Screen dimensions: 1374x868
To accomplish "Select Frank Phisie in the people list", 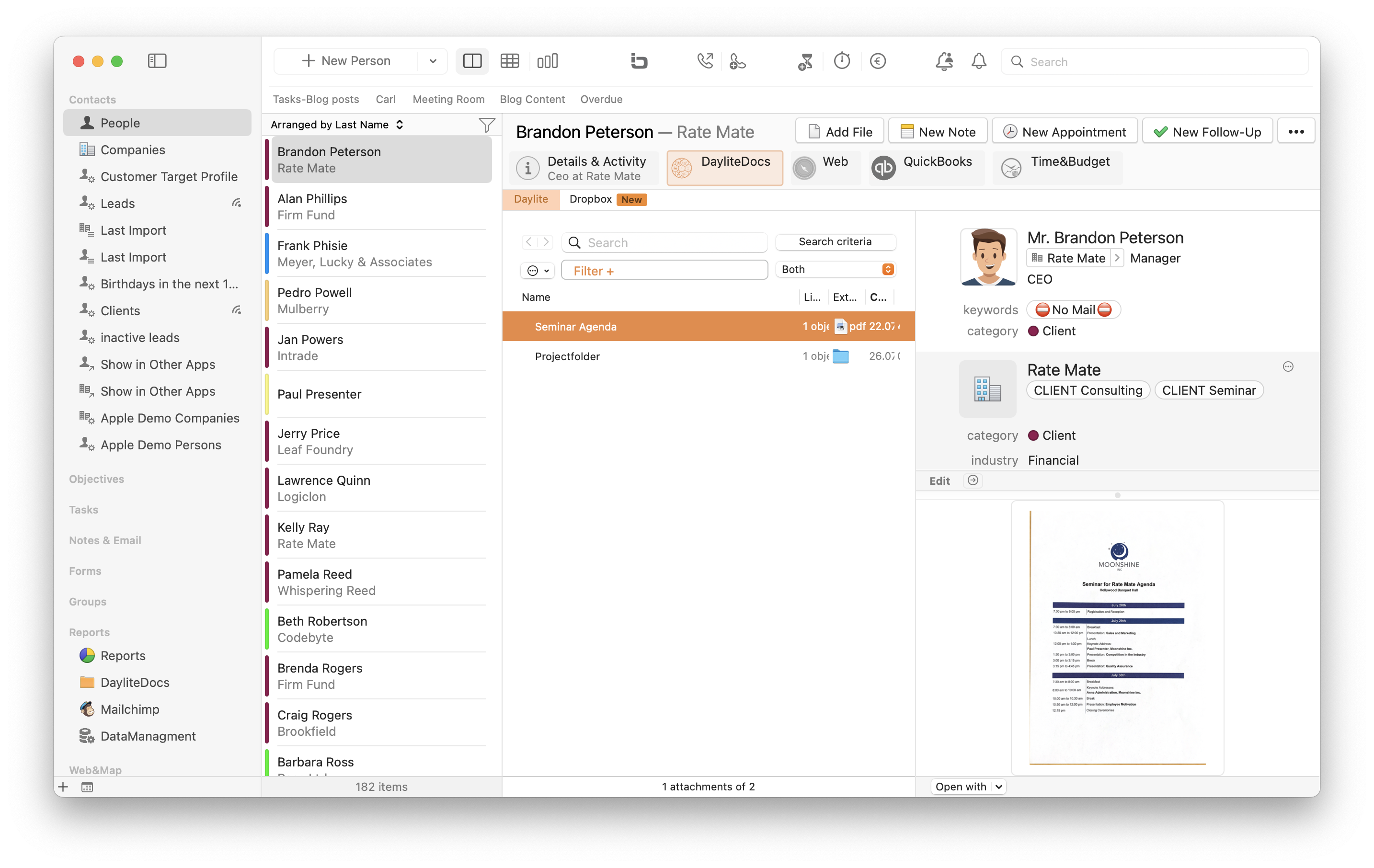I will point(381,253).
